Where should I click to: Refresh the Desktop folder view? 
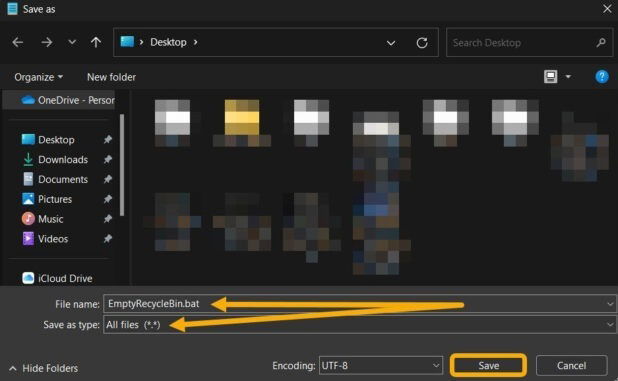coord(422,43)
